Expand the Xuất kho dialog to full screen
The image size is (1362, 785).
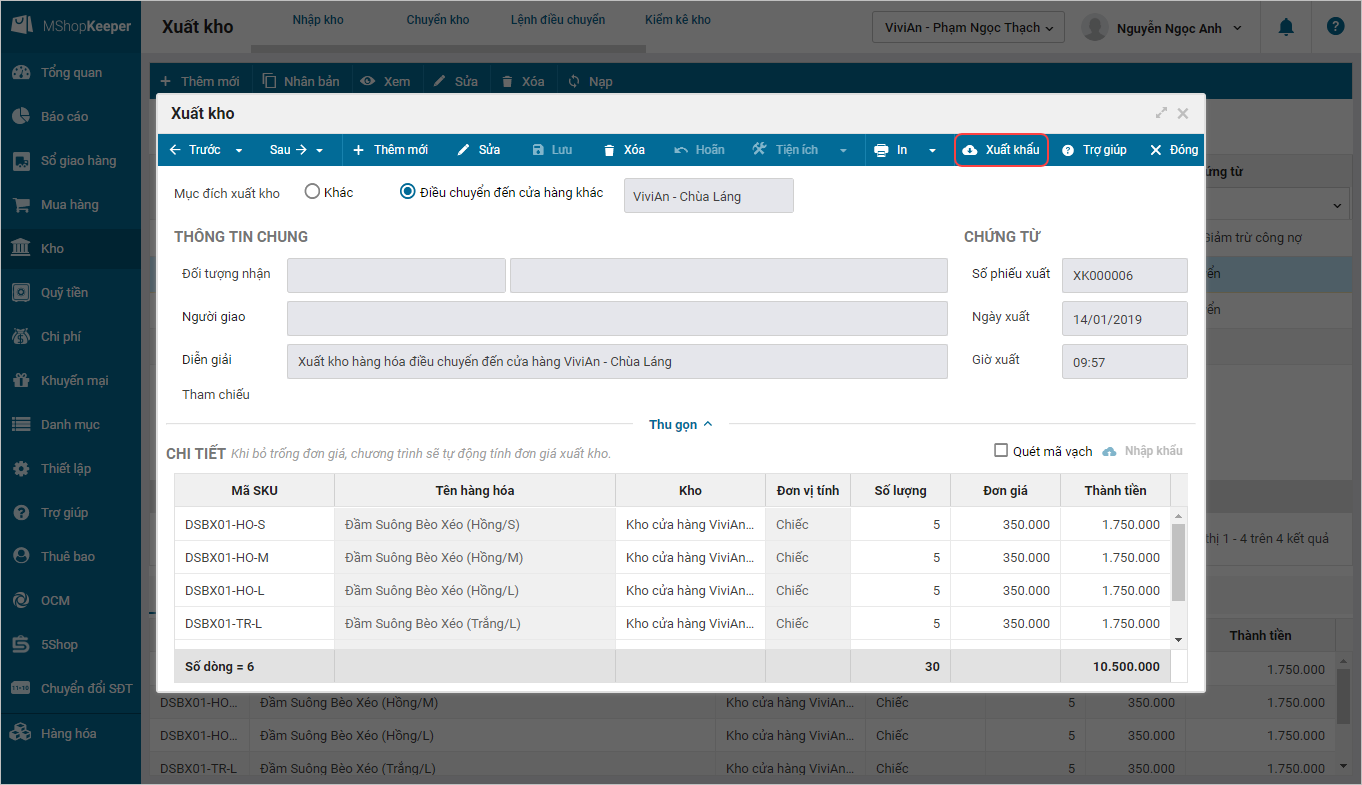click(1161, 114)
